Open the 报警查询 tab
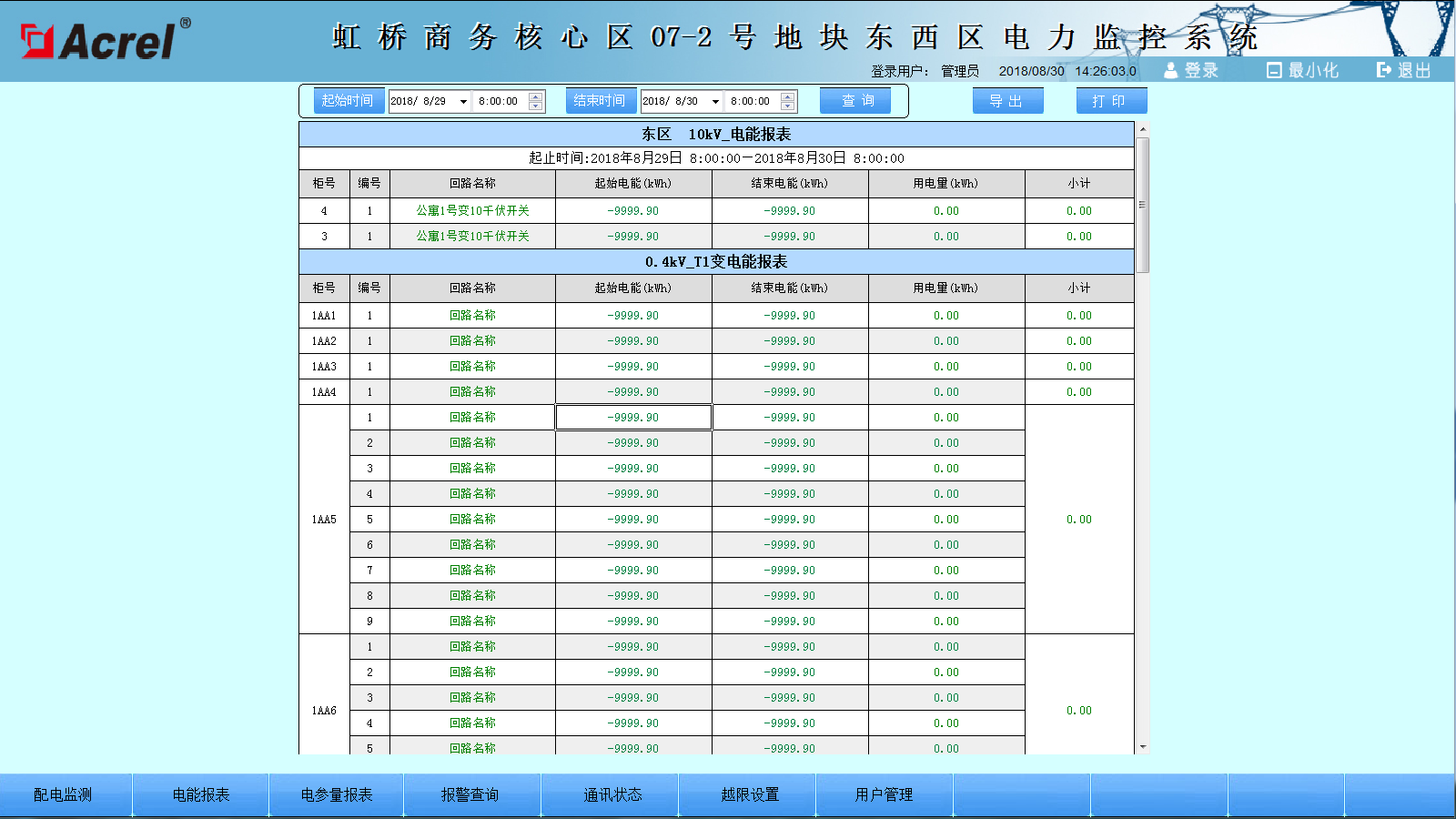This screenshot has width=1456, height=819. 470,794
